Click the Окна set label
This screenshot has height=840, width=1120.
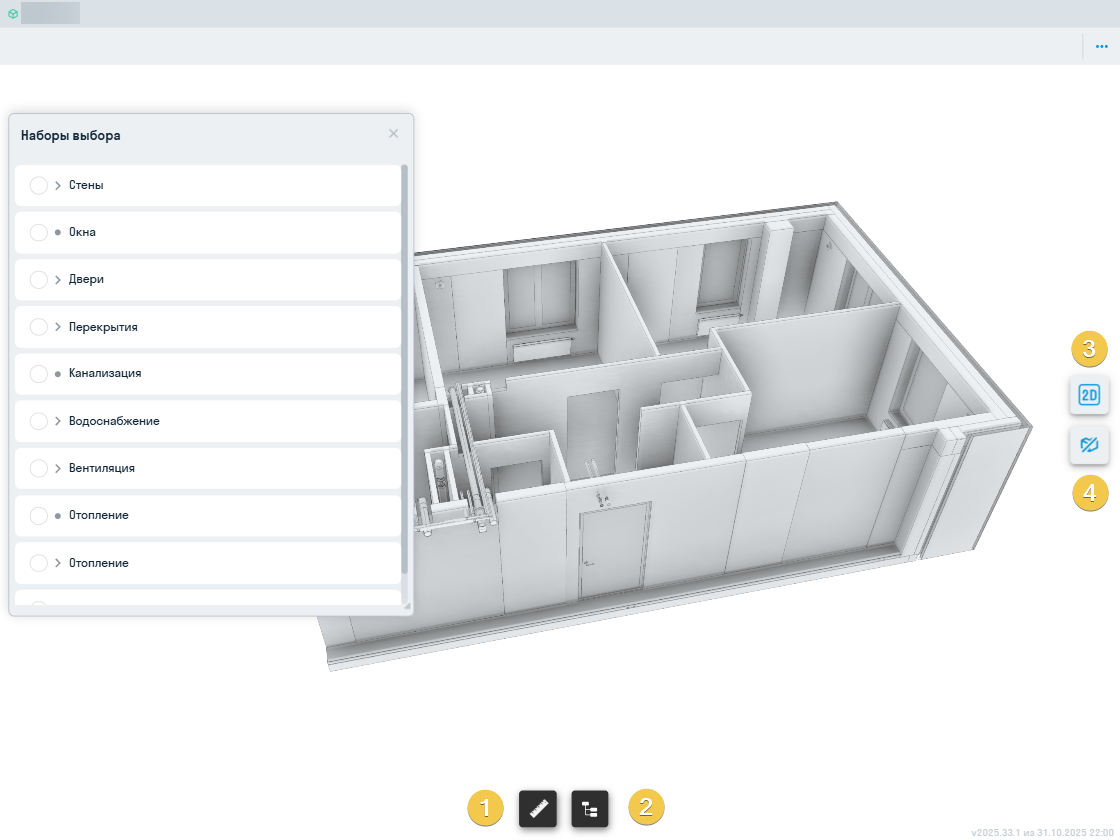pyautogui.click(x=82, y=232)
